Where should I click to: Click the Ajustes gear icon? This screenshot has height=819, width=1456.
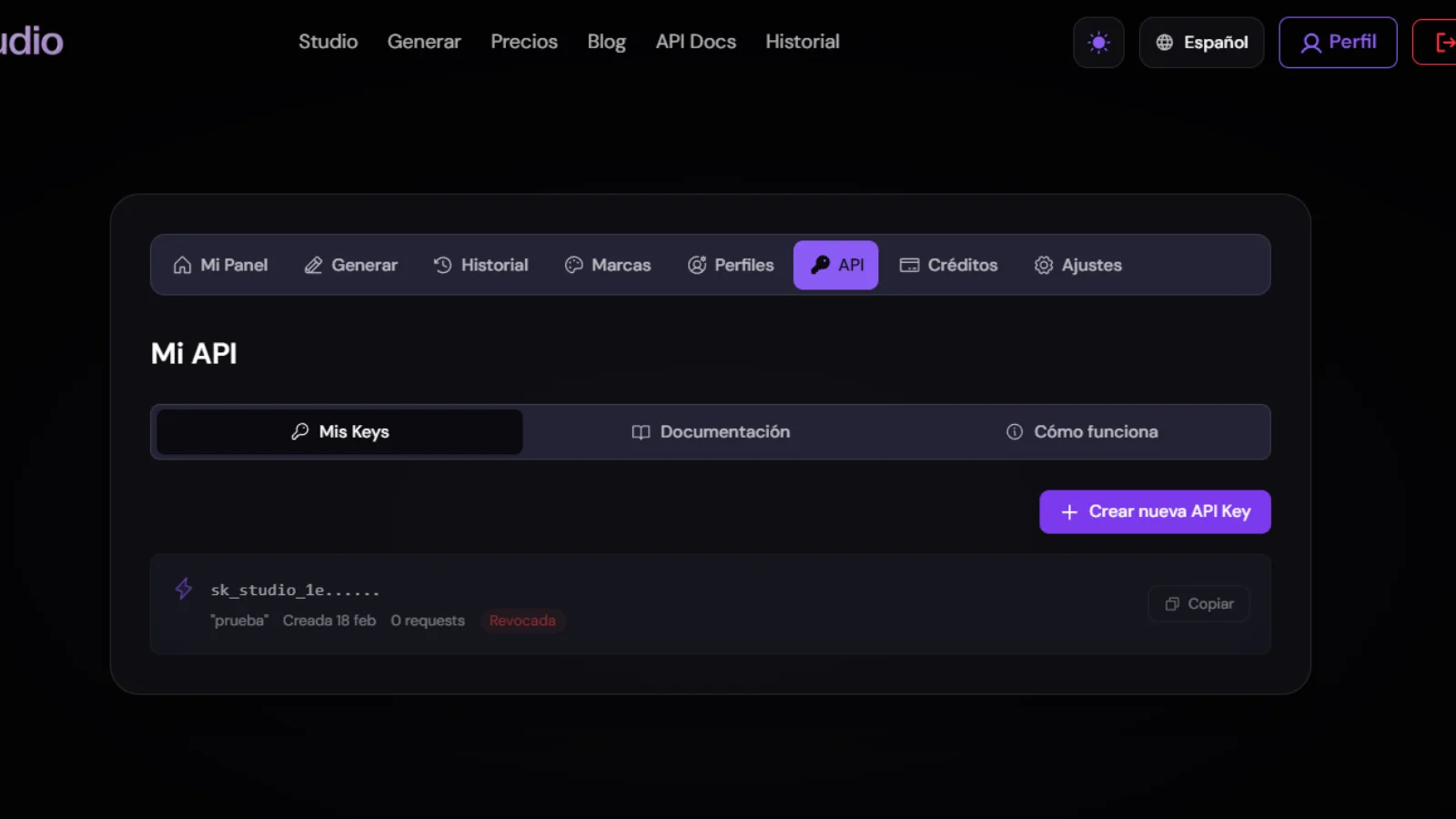point(1043,265)
